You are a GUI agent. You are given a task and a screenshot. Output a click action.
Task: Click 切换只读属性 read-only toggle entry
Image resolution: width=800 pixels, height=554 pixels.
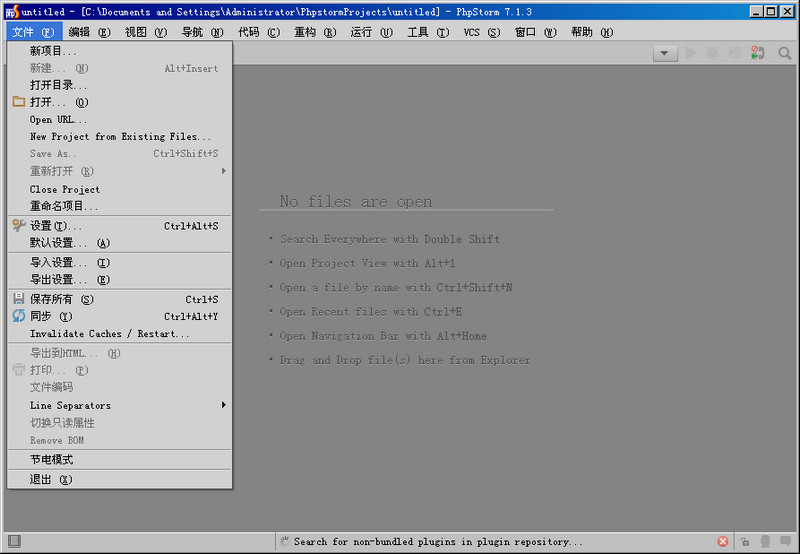click(x=120, y=423)
